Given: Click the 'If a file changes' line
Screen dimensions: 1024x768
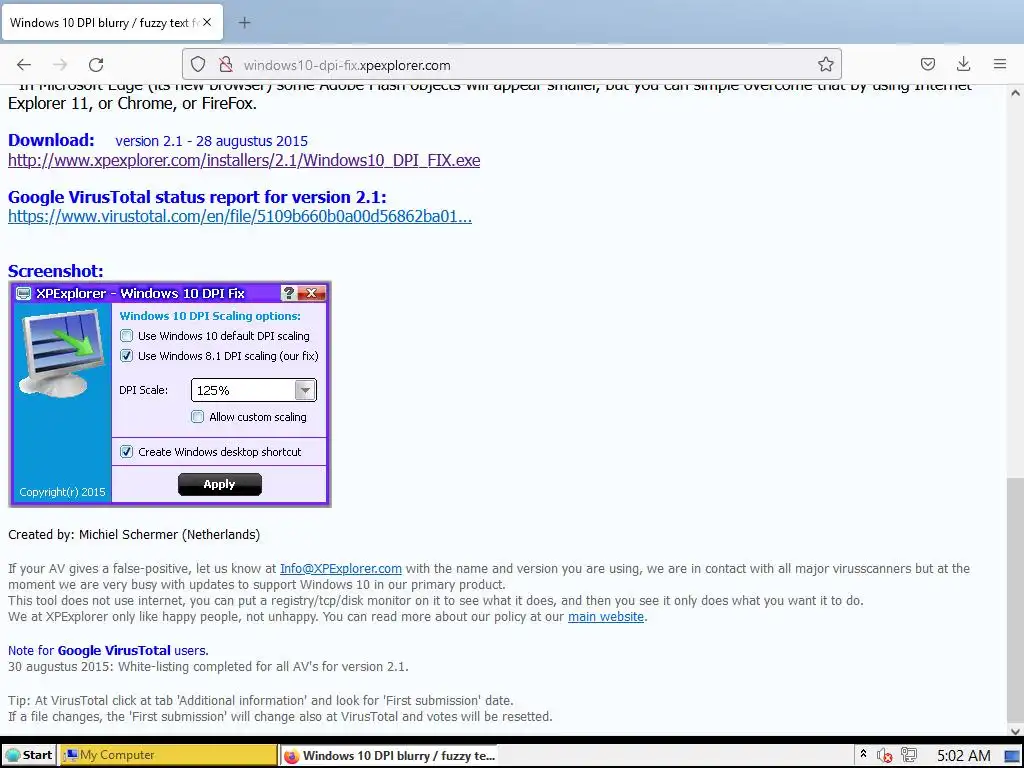Looking at the screenshot, I should pyautogui.click(x=280, y=716).
